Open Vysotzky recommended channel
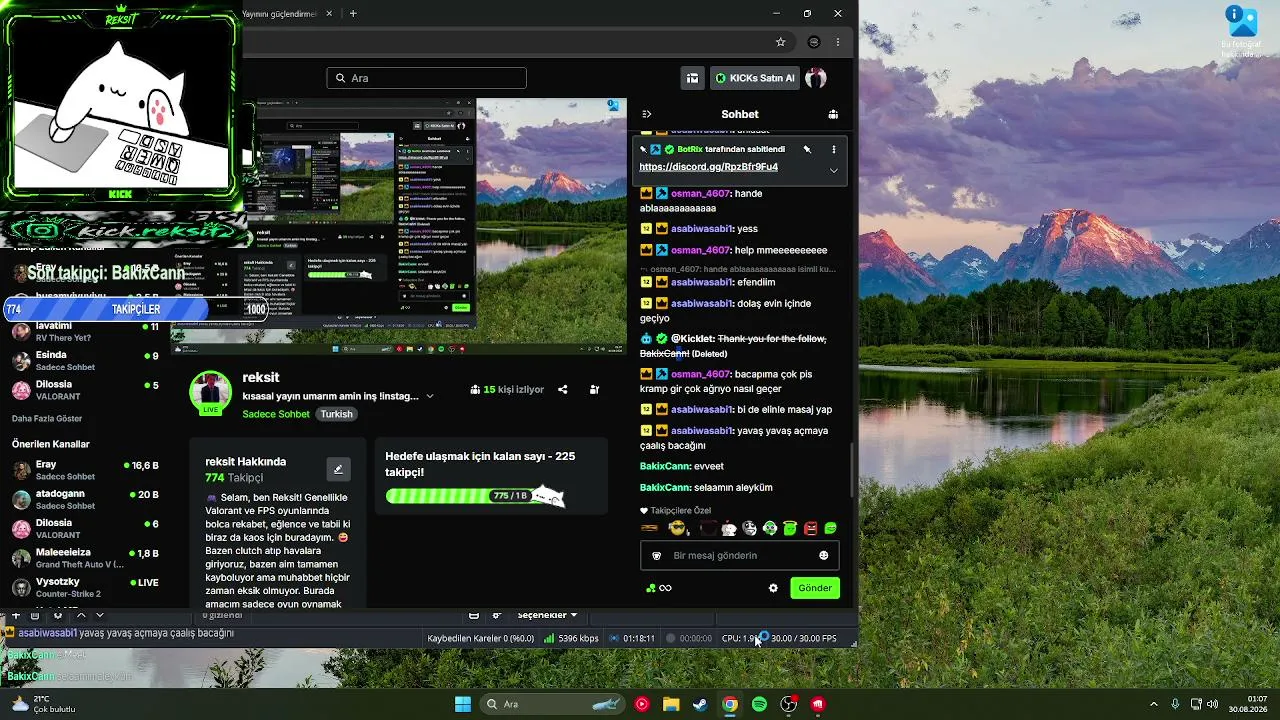 point(85,587)
